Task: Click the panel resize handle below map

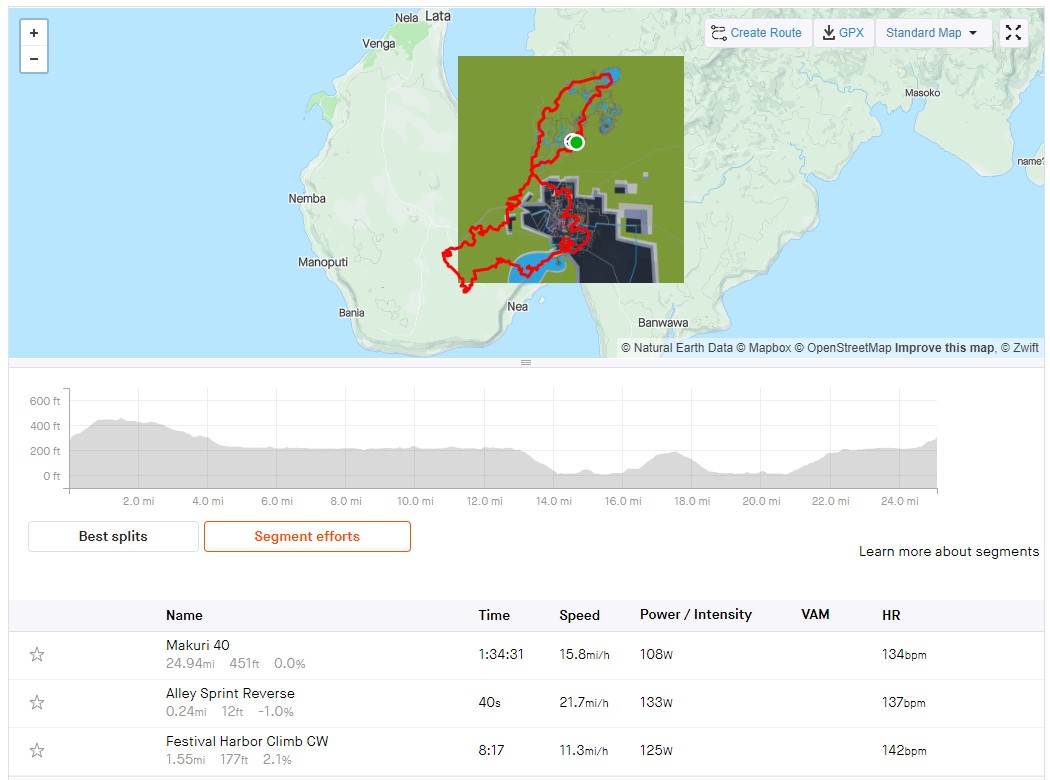Action: click(526, 362)
